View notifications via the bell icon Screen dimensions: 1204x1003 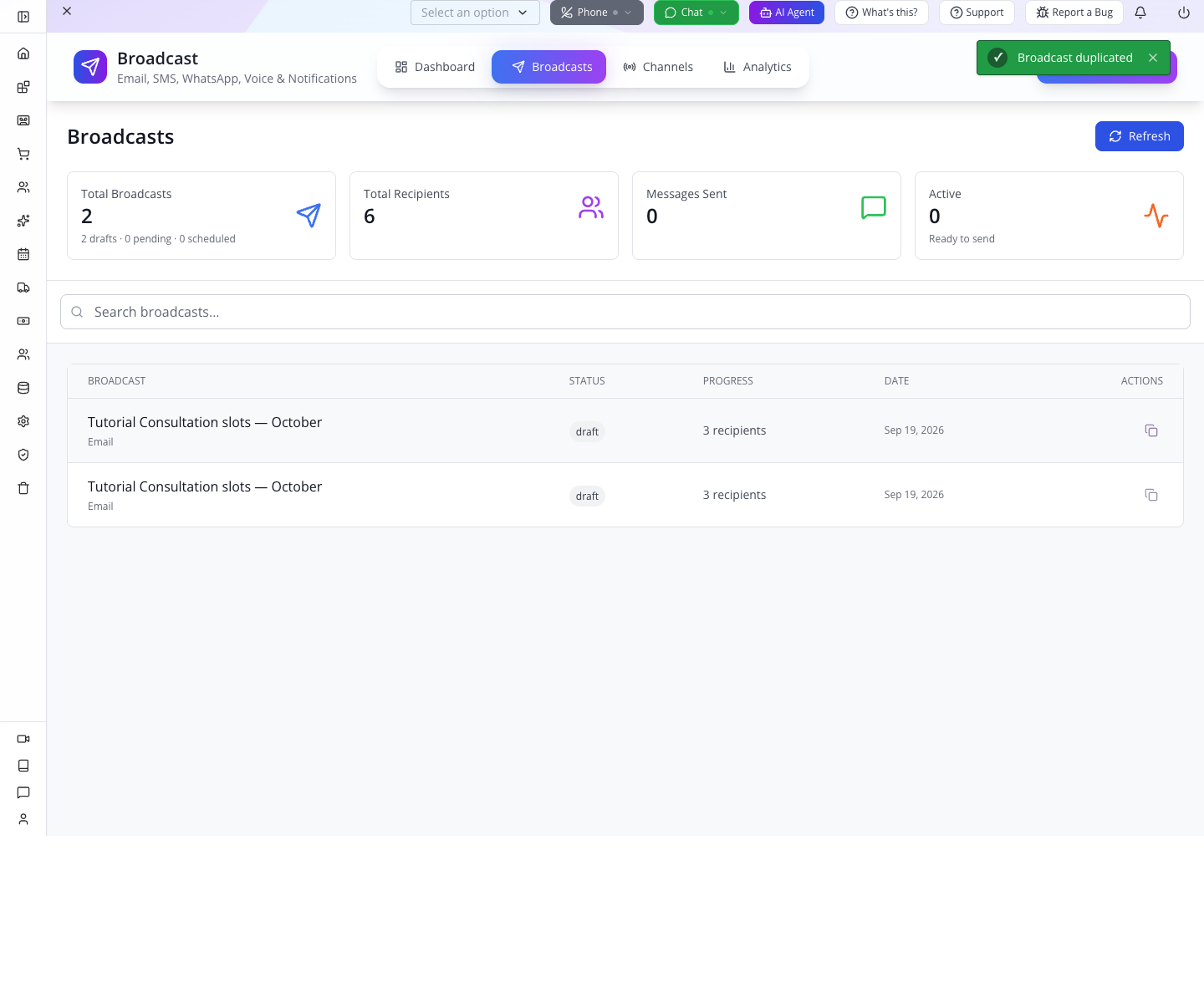[x=1140, y=13]
